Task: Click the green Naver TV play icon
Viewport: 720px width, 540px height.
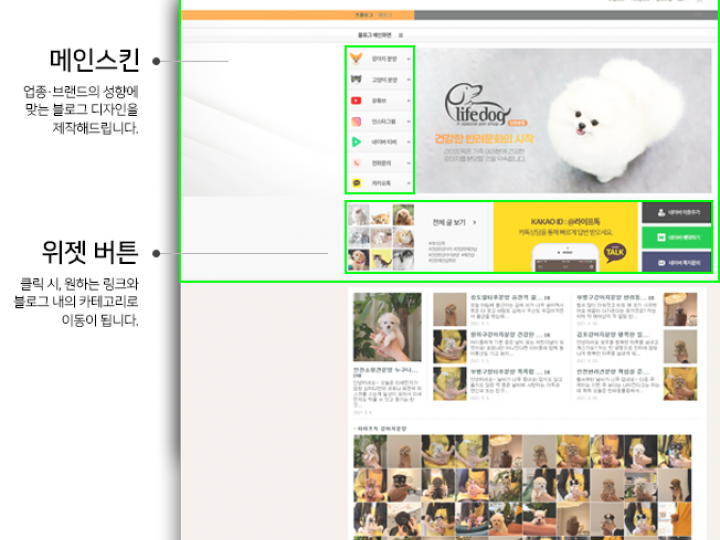Action: pos(356,143)
